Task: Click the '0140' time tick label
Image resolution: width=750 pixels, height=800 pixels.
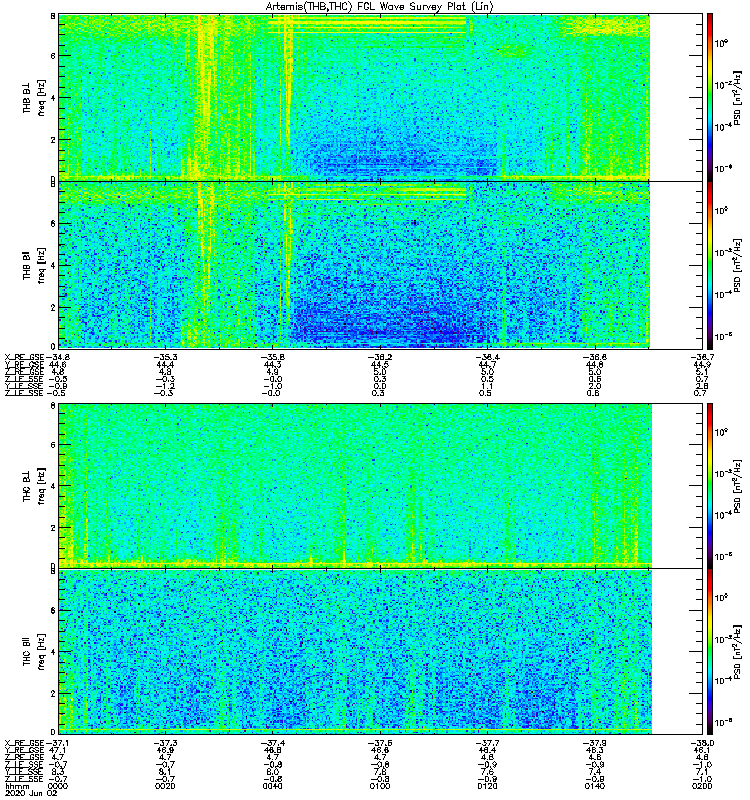Action: pyautogui.click(x=594, y=786)
